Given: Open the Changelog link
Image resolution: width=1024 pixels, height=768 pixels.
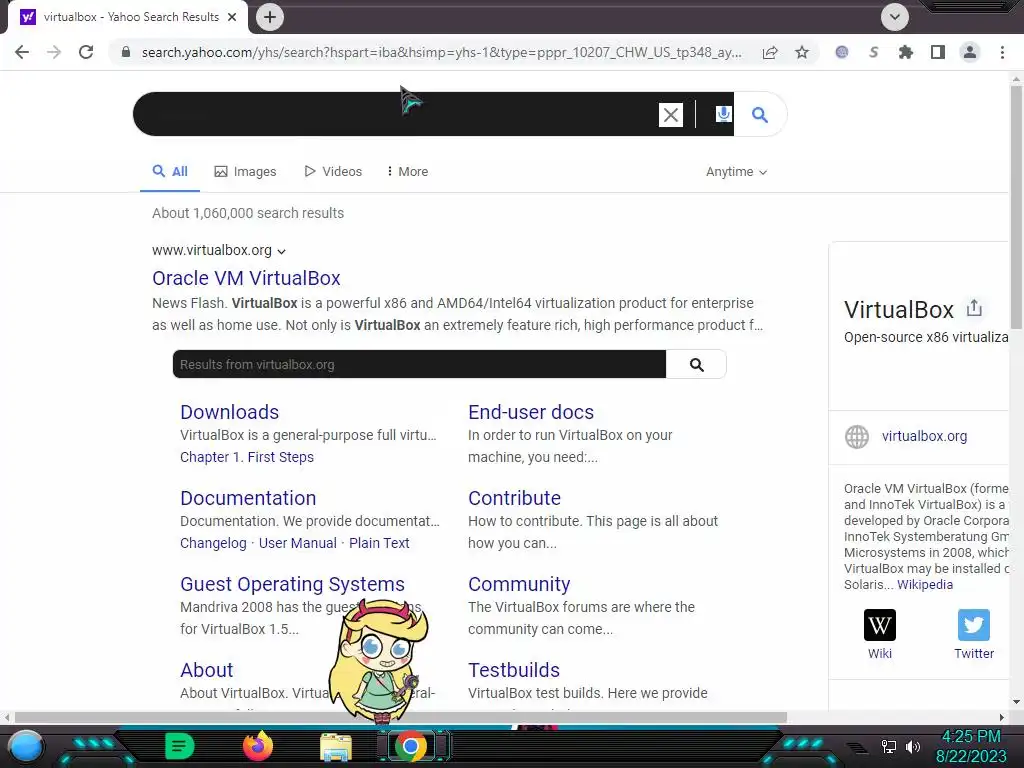Looking at the screenshot, I should point(214,543).
